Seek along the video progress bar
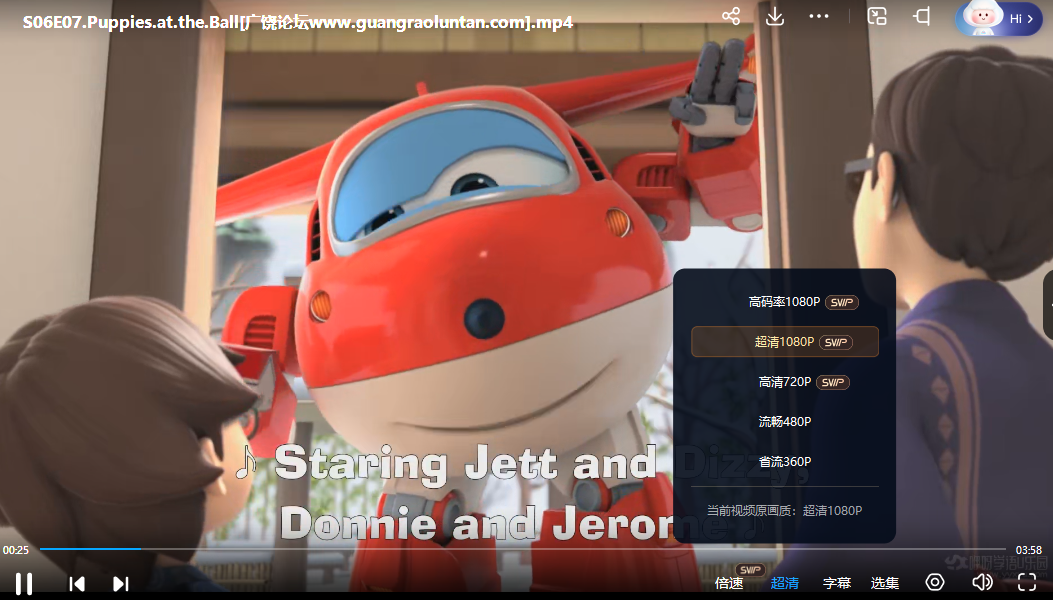The height and width of the screenshot is (600, 1053). (x=522, y=549)
